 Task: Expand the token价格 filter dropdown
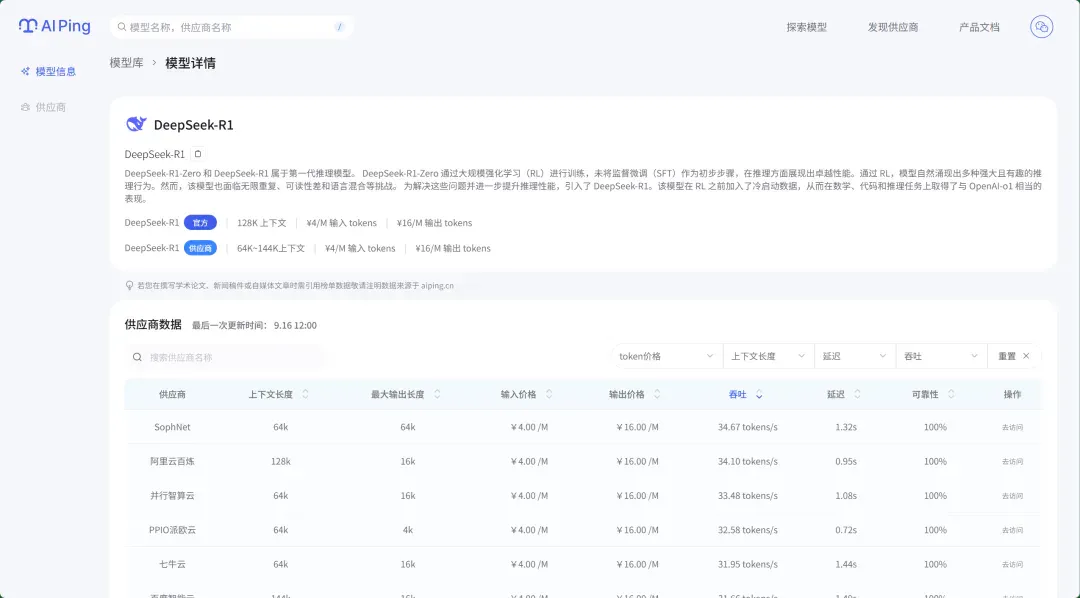(666, 356)
